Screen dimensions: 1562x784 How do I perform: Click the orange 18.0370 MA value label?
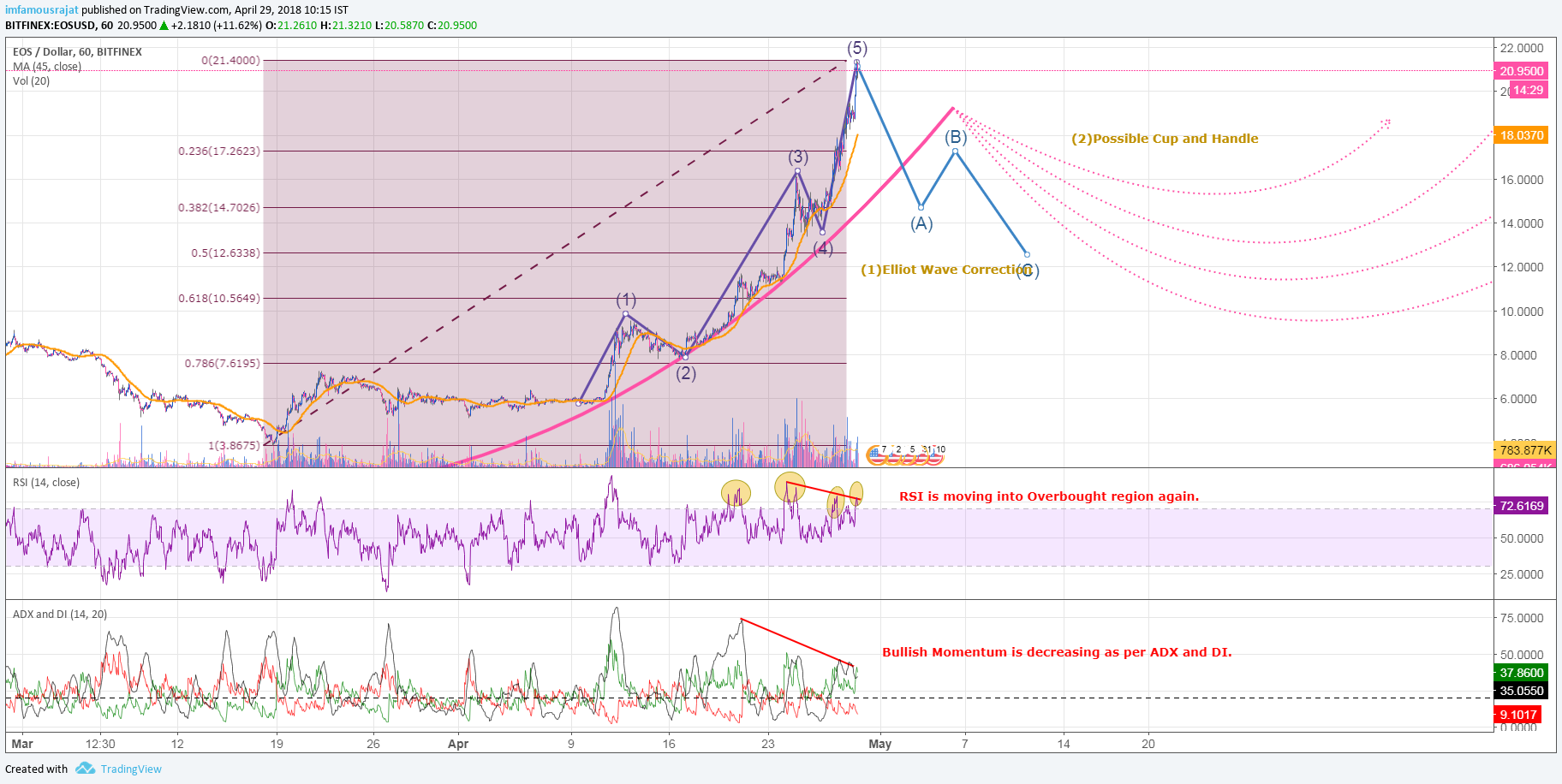[x=1522, y=135]
